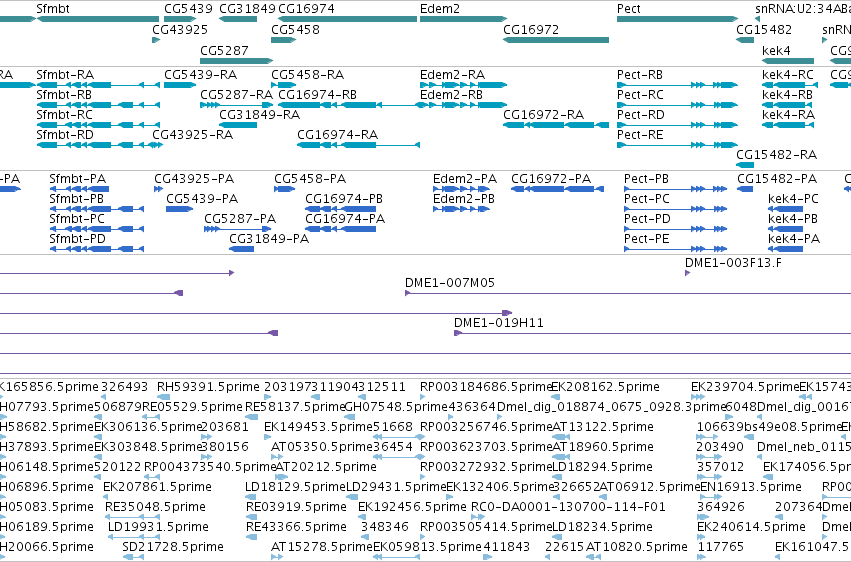Select the Edem2-RA transcript label

[x=452, y=74]
